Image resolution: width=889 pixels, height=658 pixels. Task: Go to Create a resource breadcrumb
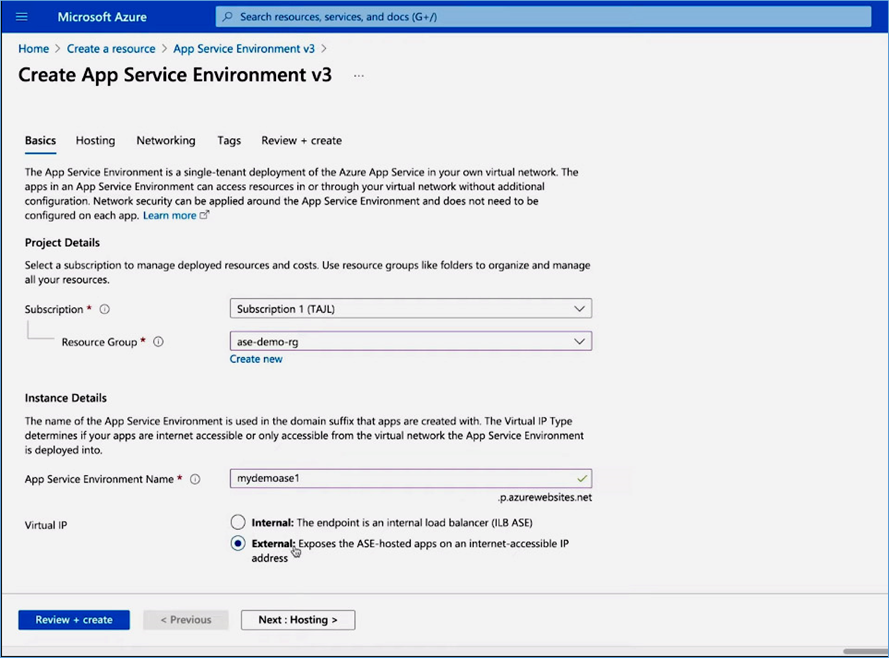[111, 49]
